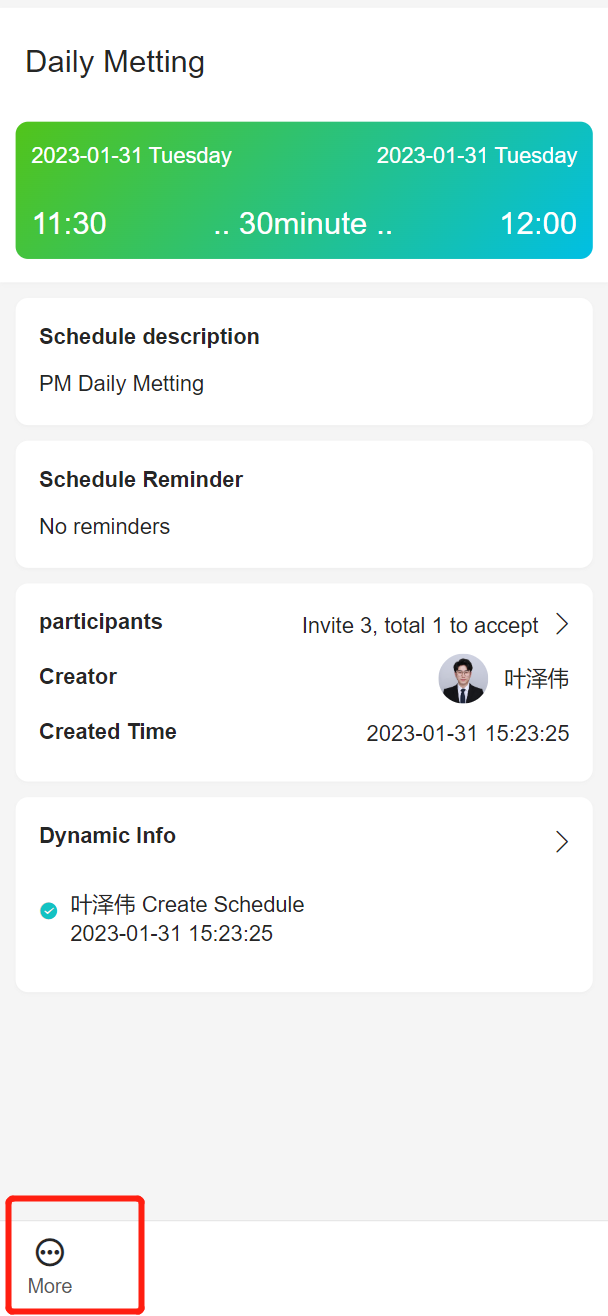Click the 30minute duration label
608x1316 pixels.
click(303, 223)
